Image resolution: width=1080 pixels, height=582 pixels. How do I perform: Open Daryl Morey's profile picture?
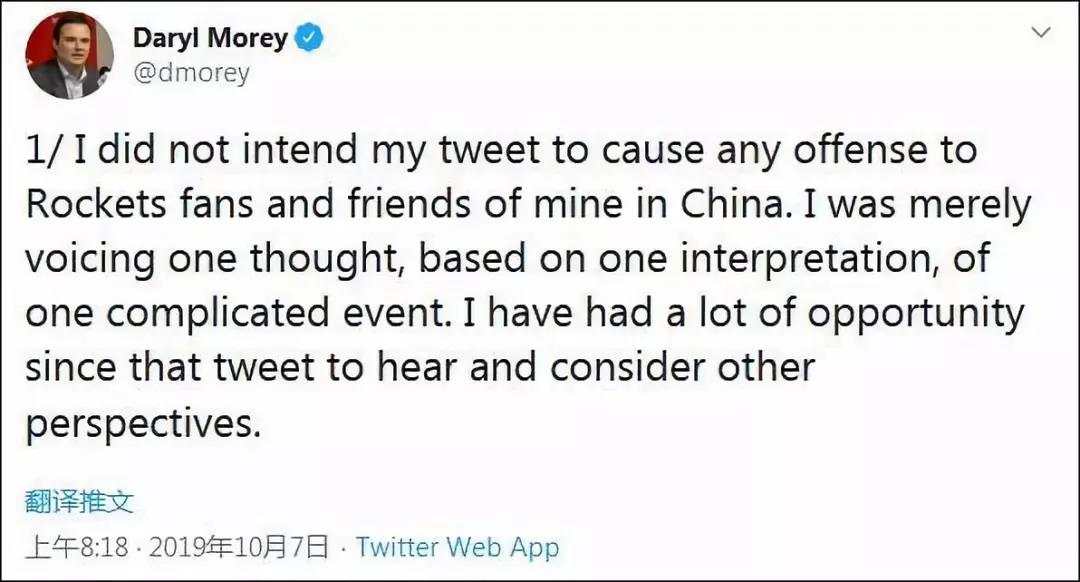[x=70, y=55]
